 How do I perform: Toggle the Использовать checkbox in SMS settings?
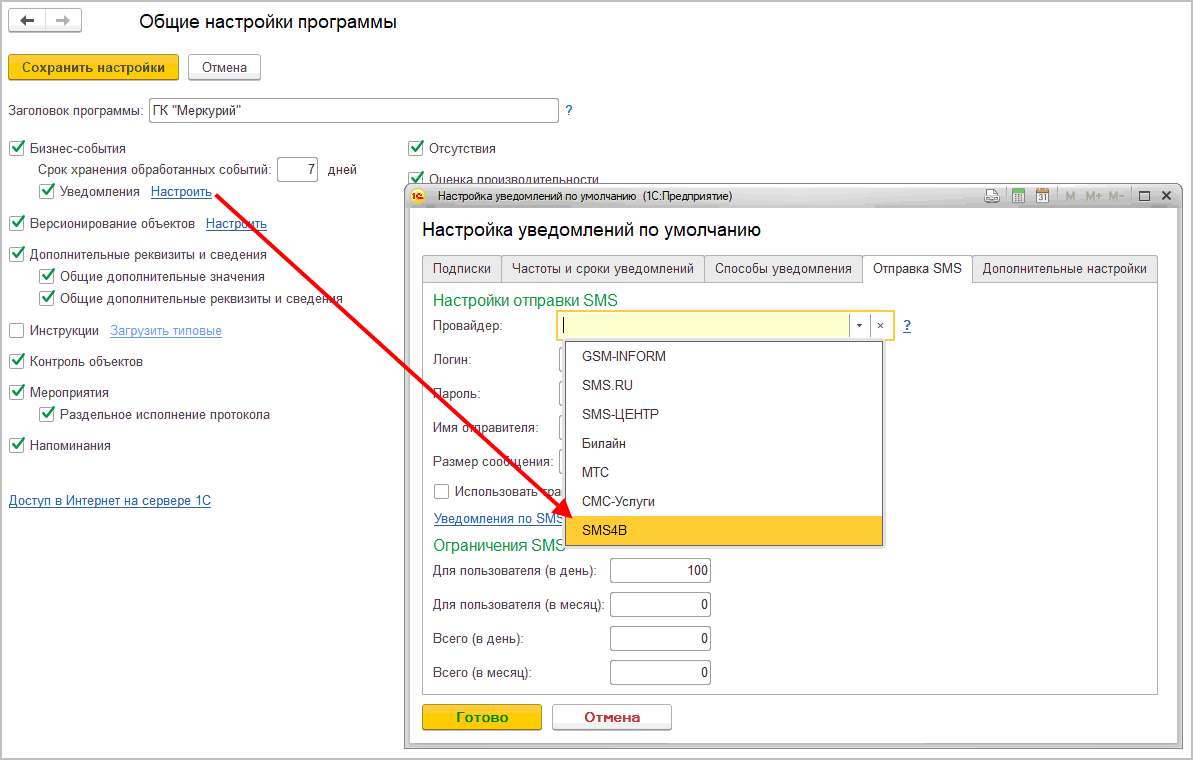[441, 491]
